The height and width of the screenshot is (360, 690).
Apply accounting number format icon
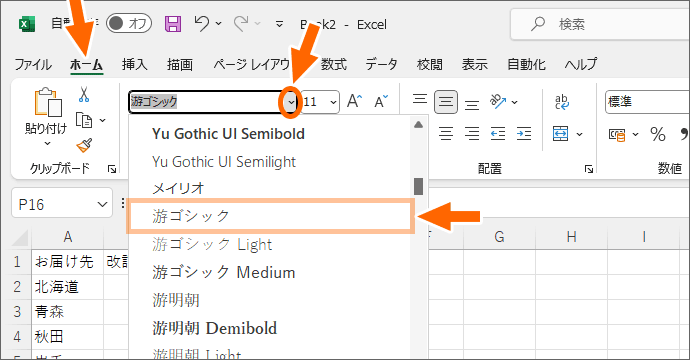(x=617, y=134)
